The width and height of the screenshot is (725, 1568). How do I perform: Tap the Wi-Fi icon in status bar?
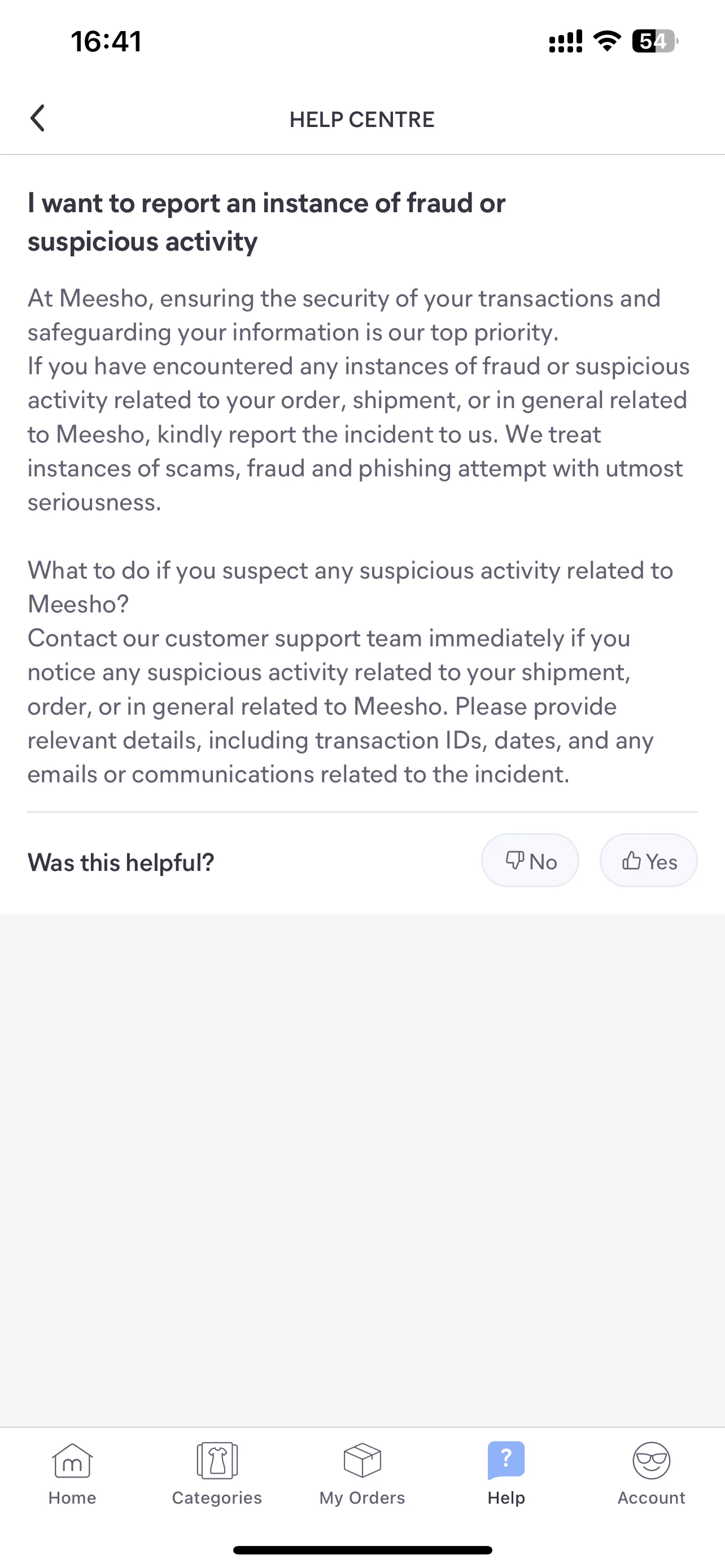coord(607,41)
